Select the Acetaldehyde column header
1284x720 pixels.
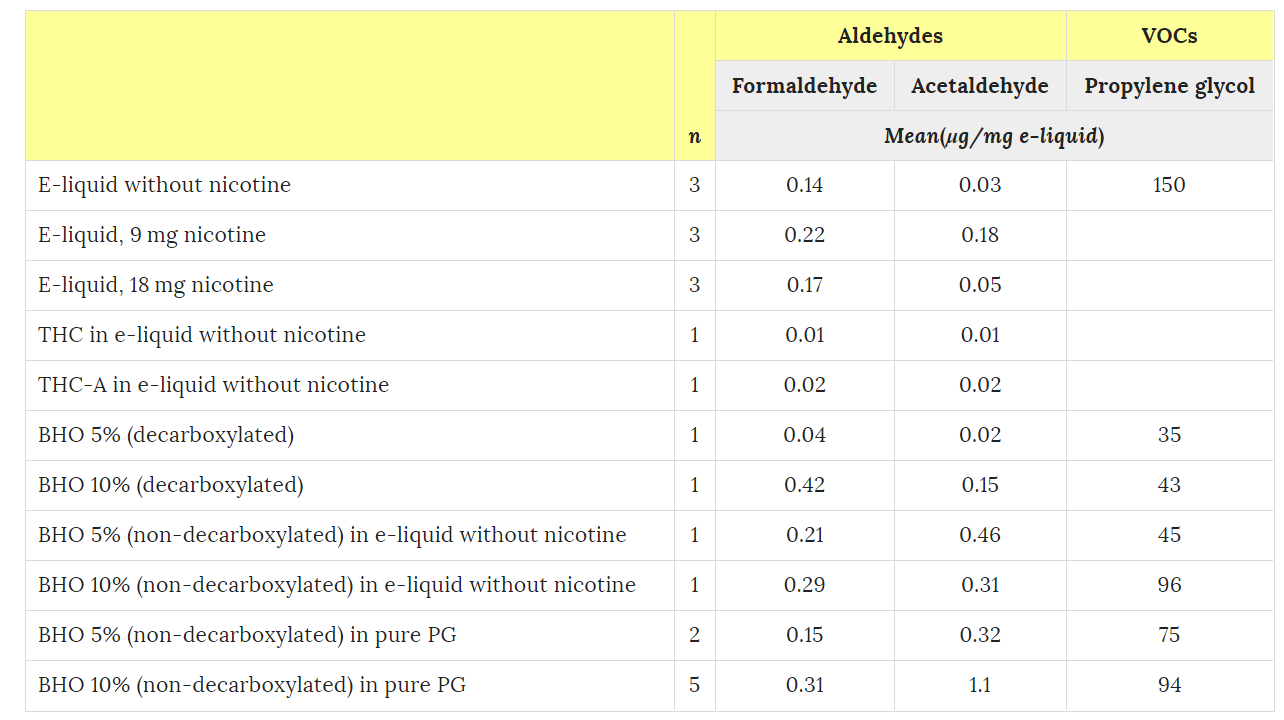pos(979,86)
